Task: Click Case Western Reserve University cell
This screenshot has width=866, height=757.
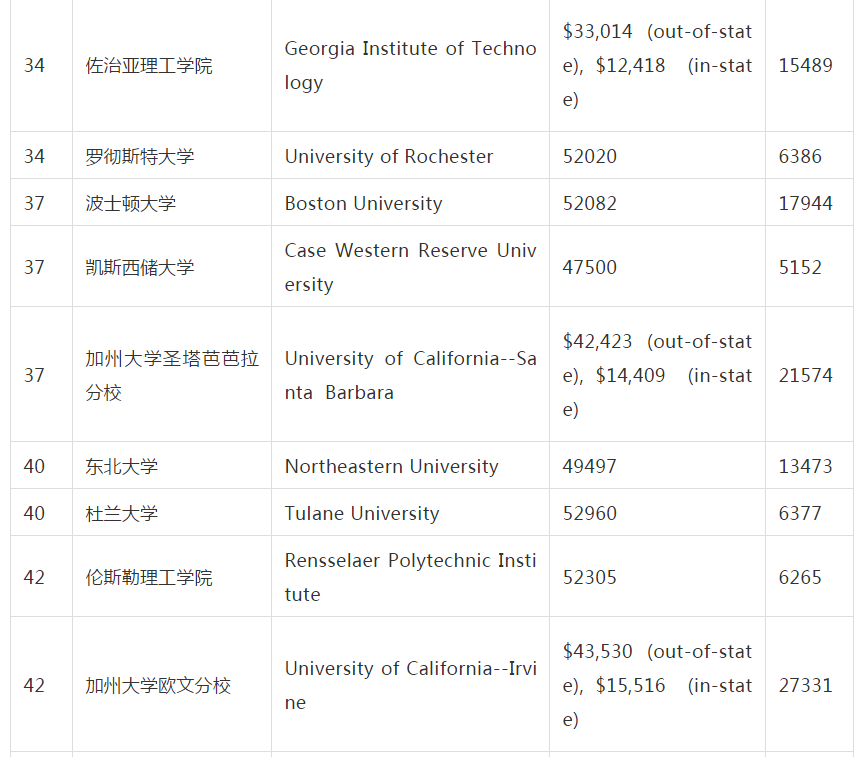Action: (410, 267)
